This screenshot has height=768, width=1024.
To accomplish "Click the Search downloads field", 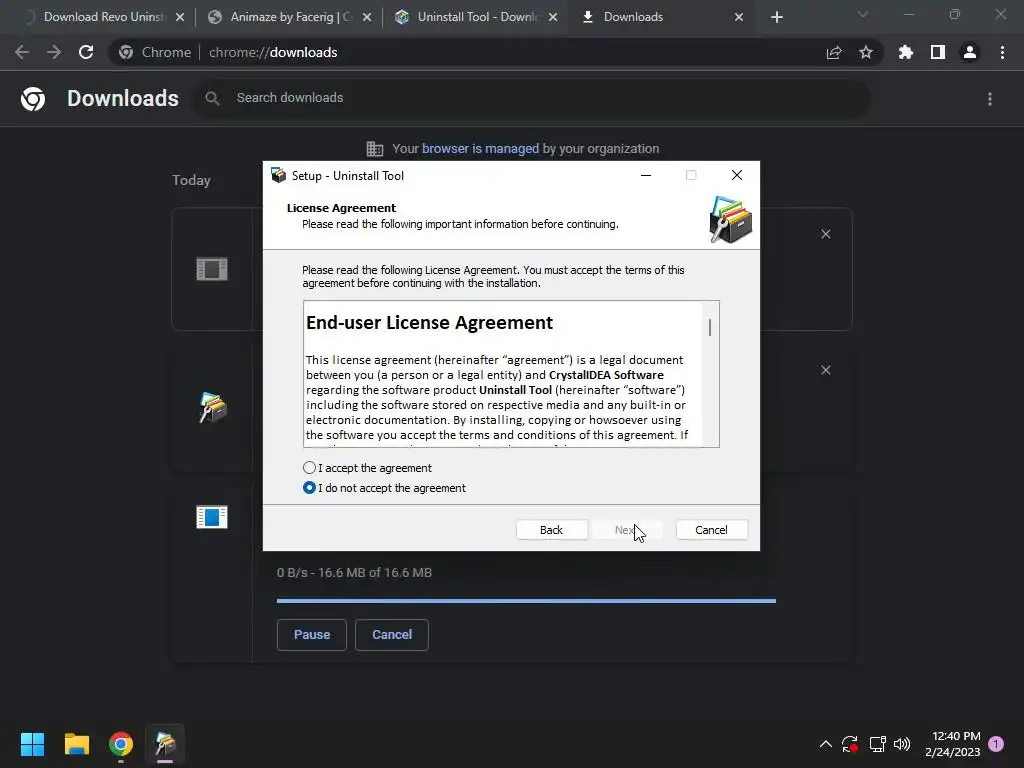I will (x=532, y=98).
